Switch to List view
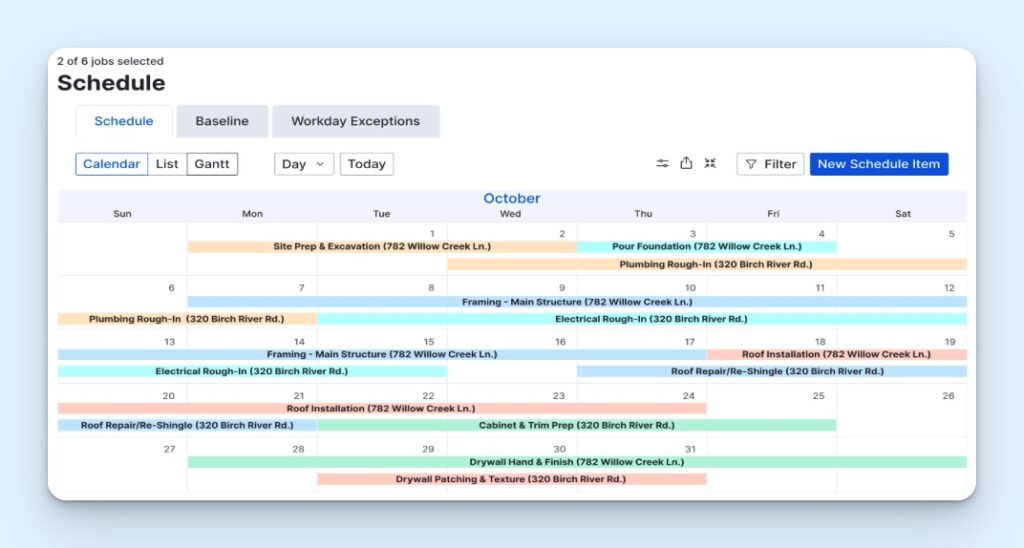Screen dimensions: 1024x548 tap(167, 164)
